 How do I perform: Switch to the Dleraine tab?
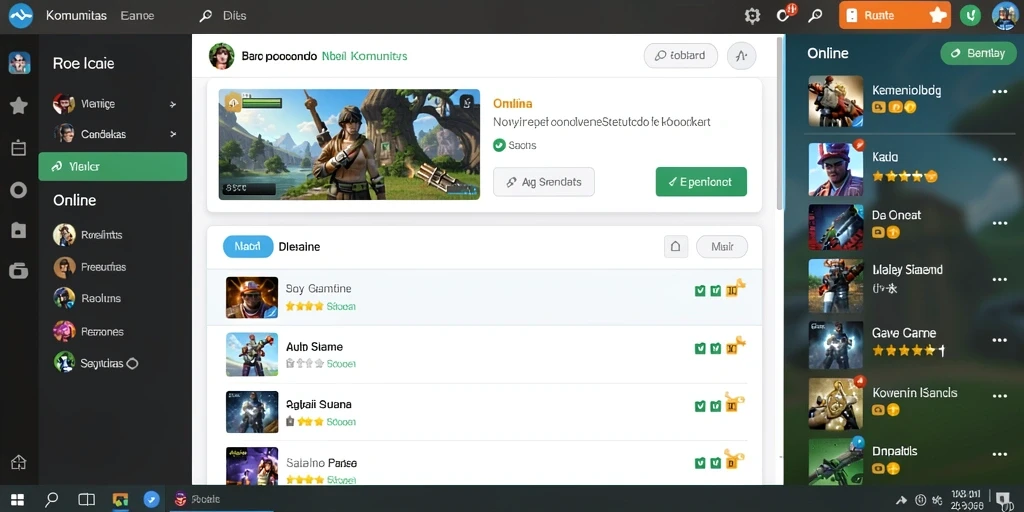[299, 247]
